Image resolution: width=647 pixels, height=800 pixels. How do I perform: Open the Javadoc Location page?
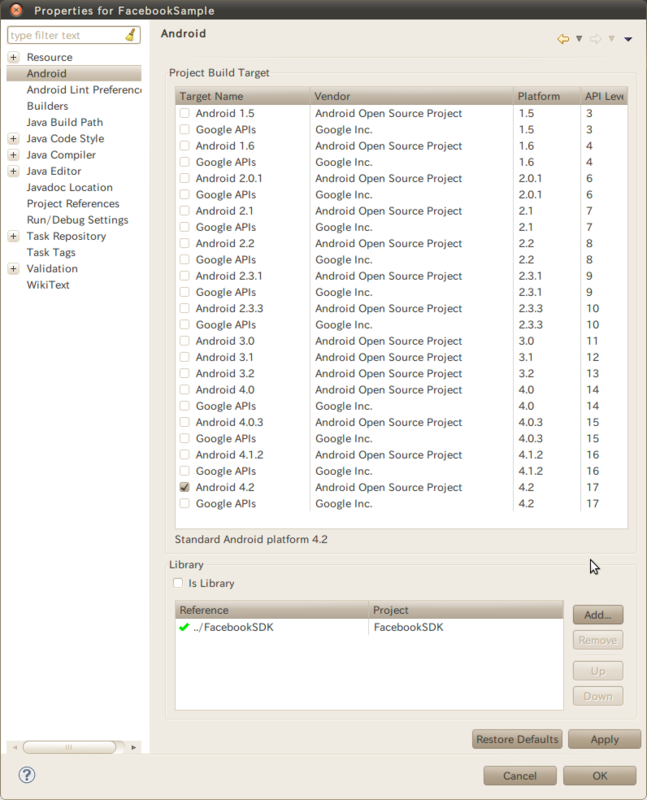click(69, 187)
